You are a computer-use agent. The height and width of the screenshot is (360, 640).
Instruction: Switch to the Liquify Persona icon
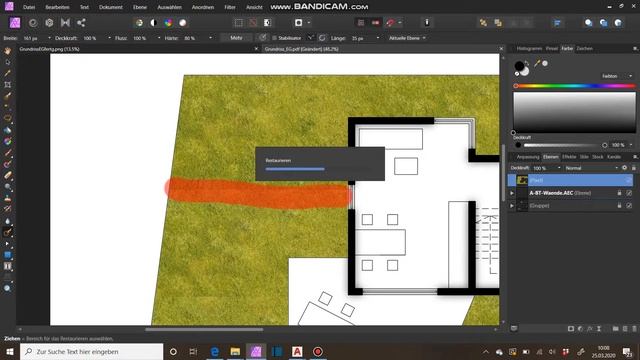tap(33, 23)
